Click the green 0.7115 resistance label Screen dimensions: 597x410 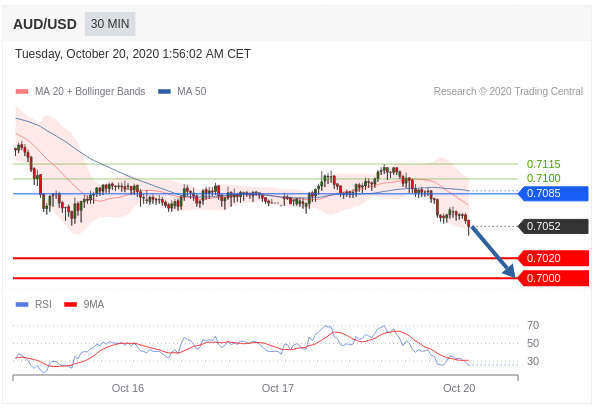pos(543,164)
